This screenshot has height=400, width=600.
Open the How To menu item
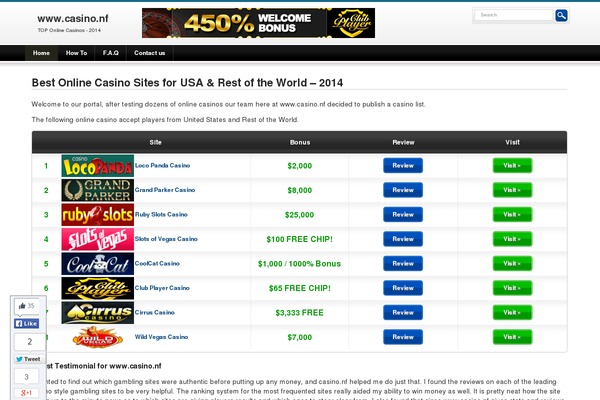(77, 53)
